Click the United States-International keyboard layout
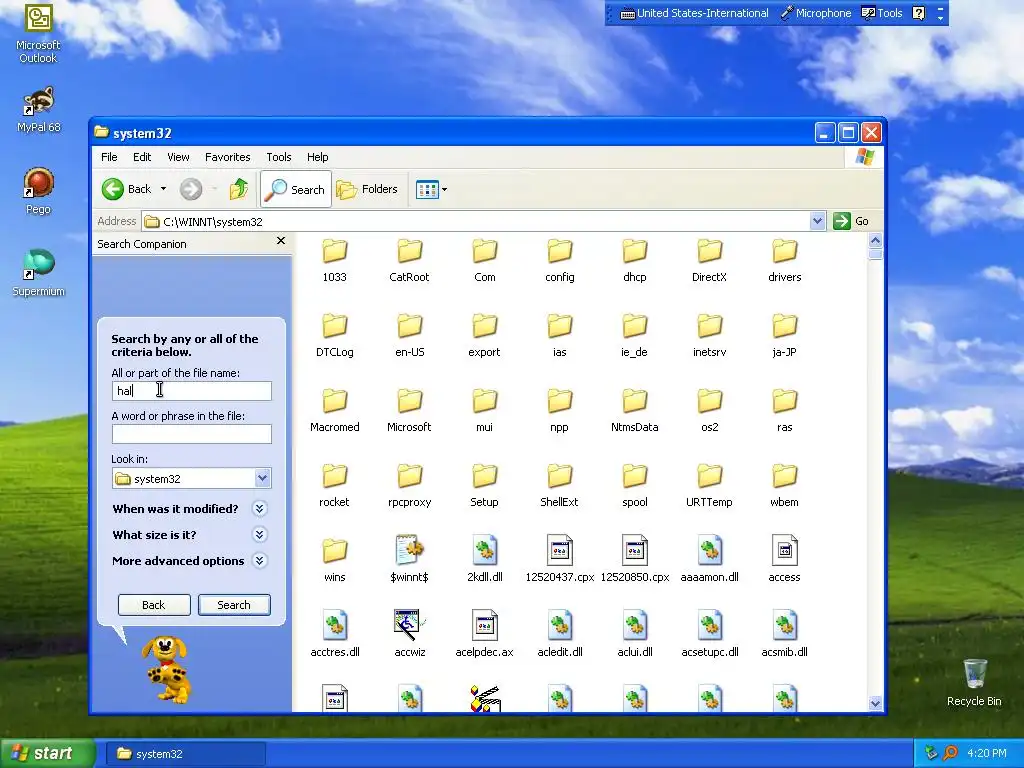The image size is (1024, 768). 694,13
